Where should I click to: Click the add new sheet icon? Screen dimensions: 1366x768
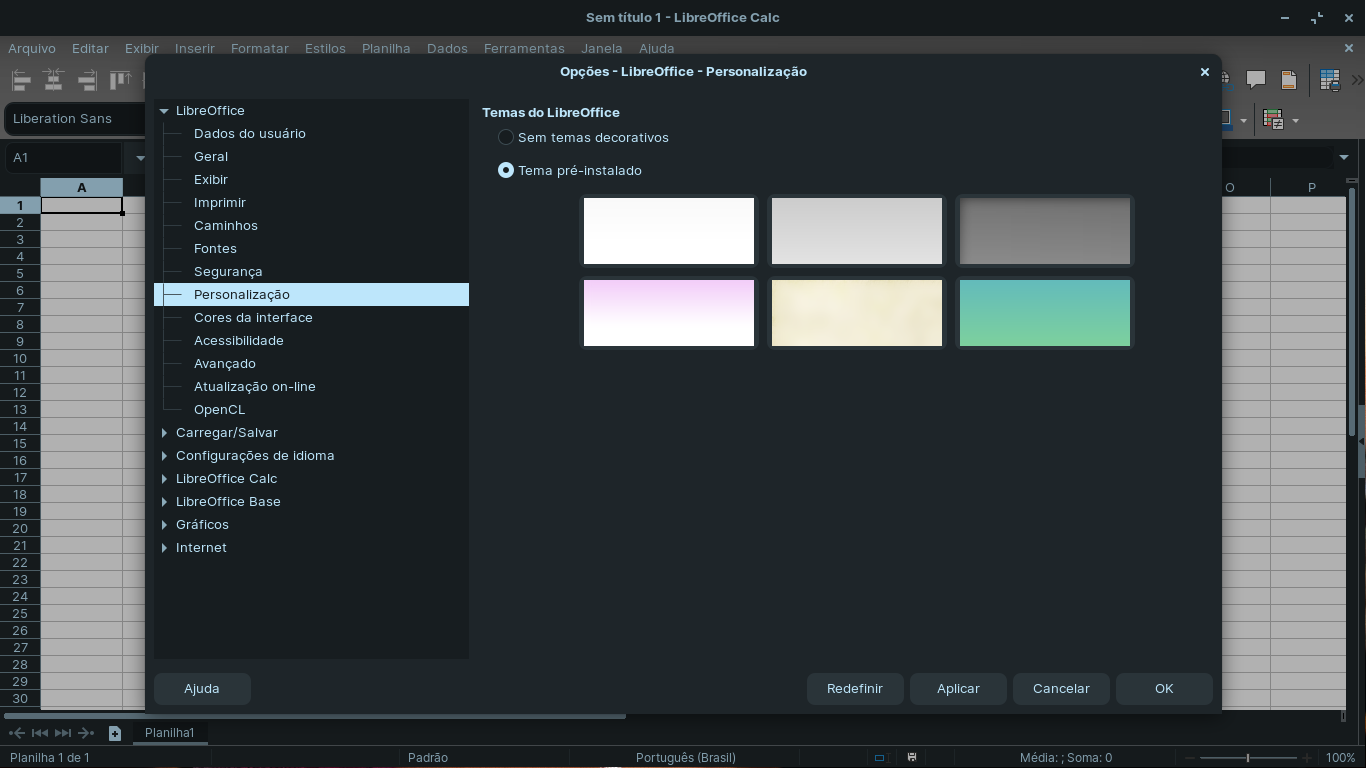[x=115, y=733]
